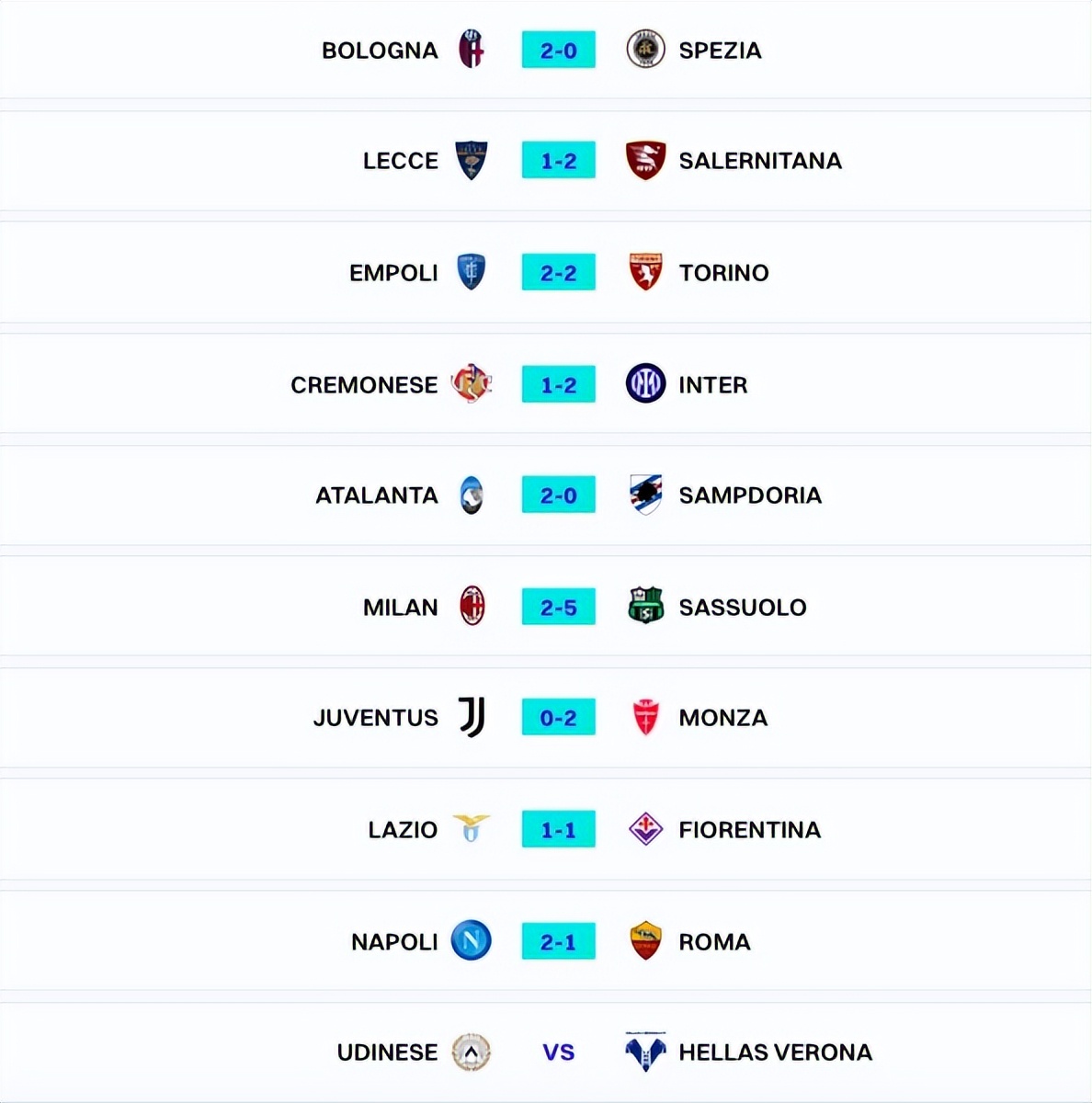Click the Udinese club crest
Screen dimensions: 1092x1103
472,1052
